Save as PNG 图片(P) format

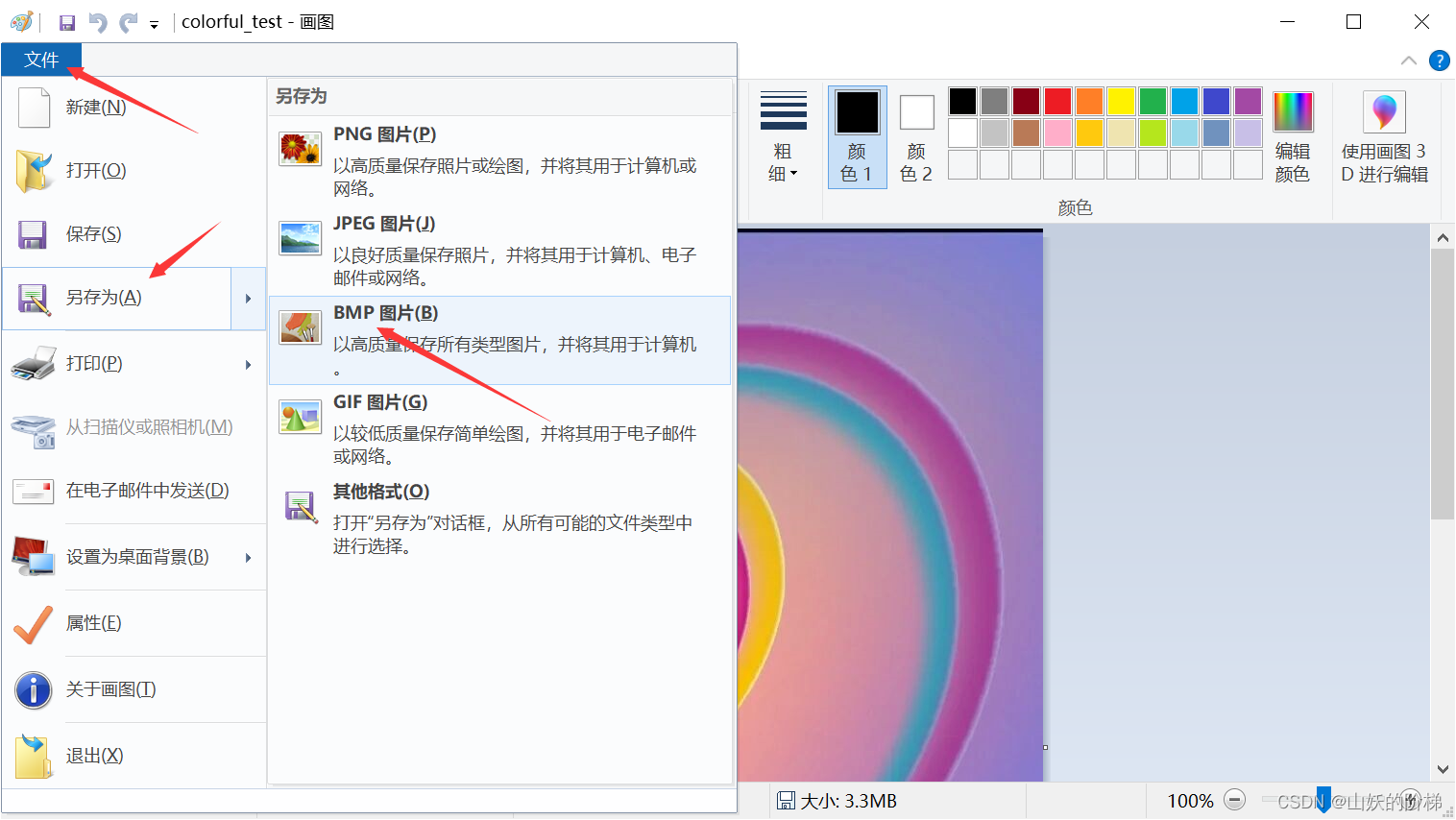coord(499,161)
